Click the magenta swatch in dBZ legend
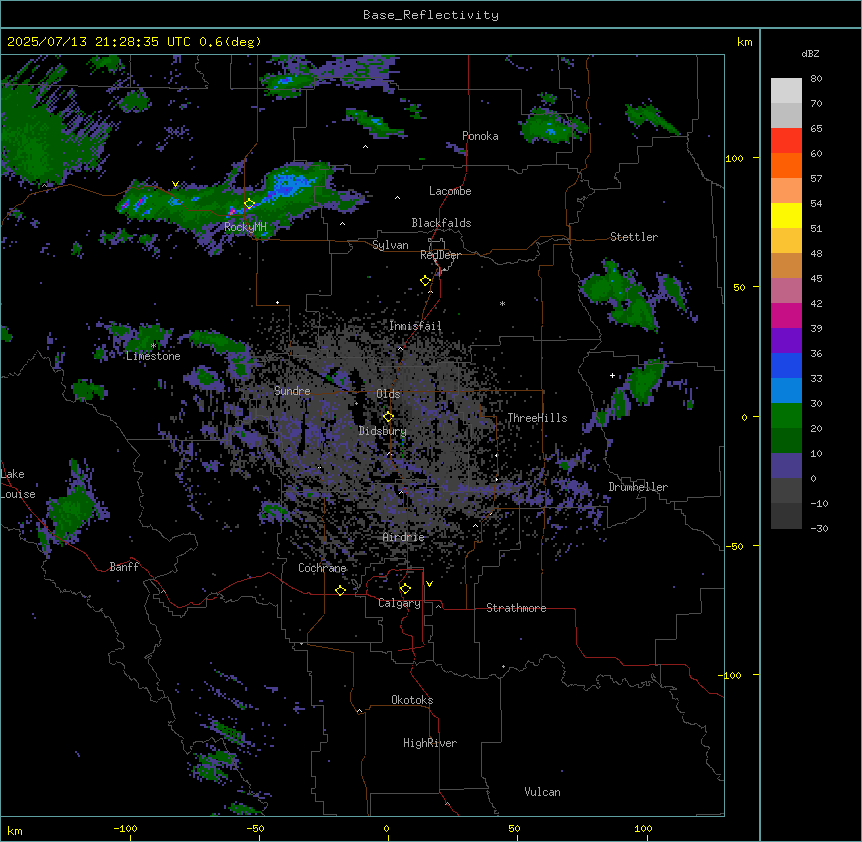The width and height of the screenshot is (862, 842). (x=786, y=315)
